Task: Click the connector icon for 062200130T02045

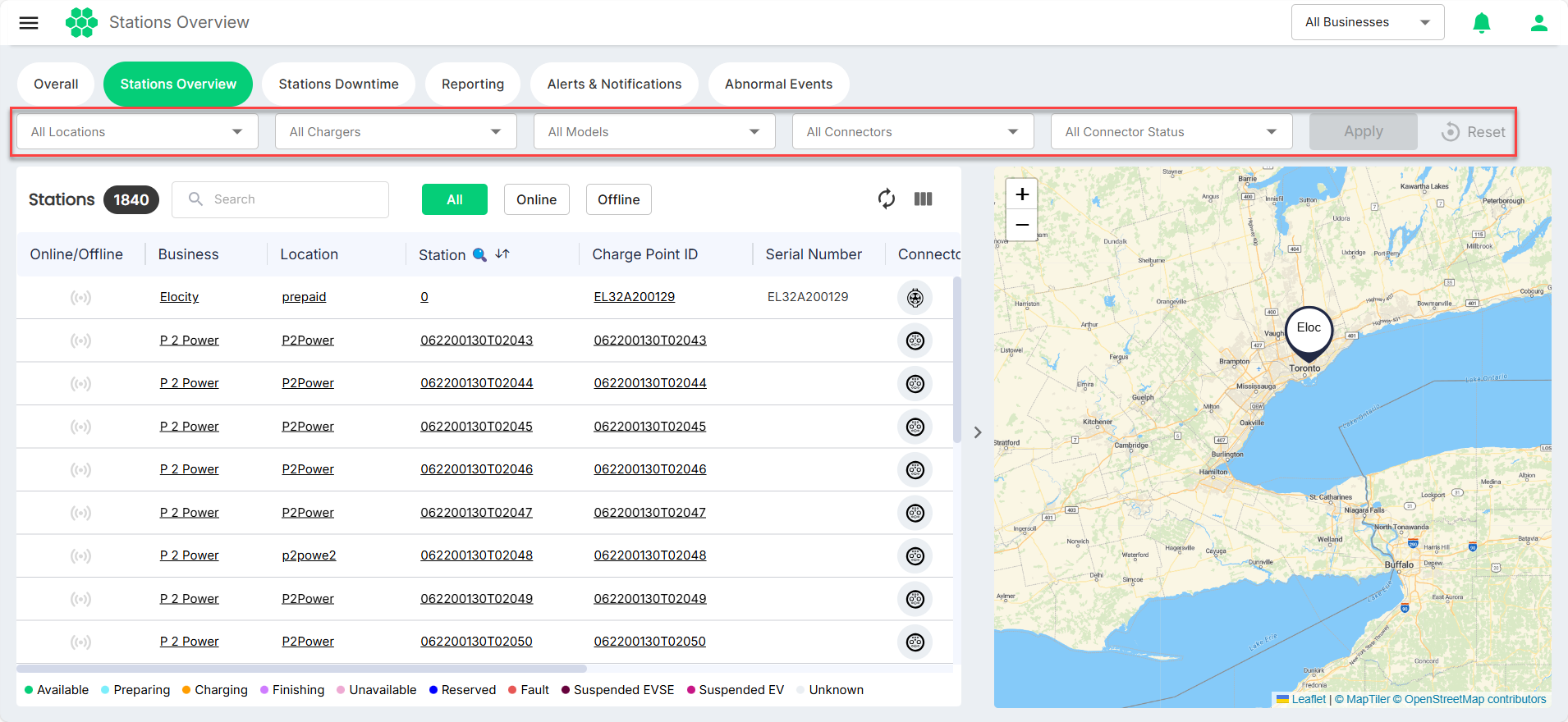Action: pos(915,427)
